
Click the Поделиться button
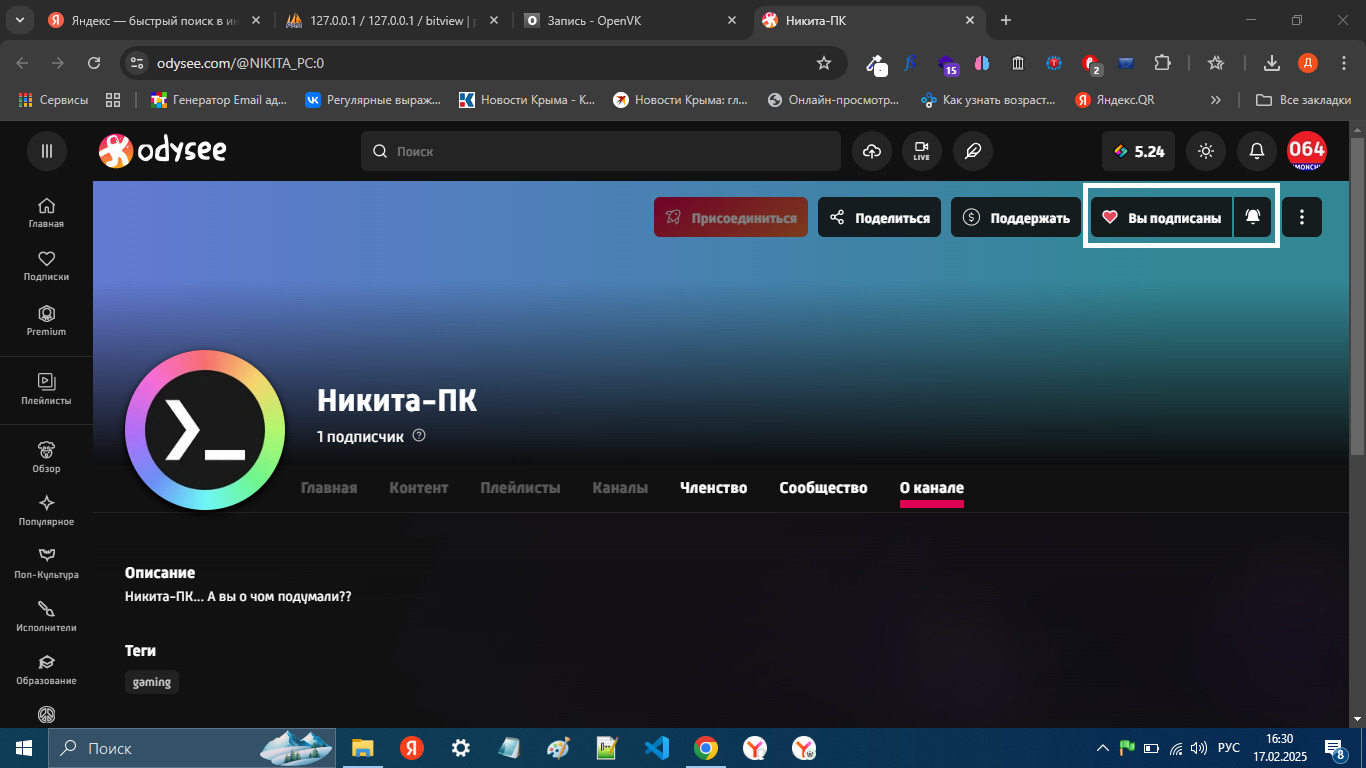(x=879, y=217)
